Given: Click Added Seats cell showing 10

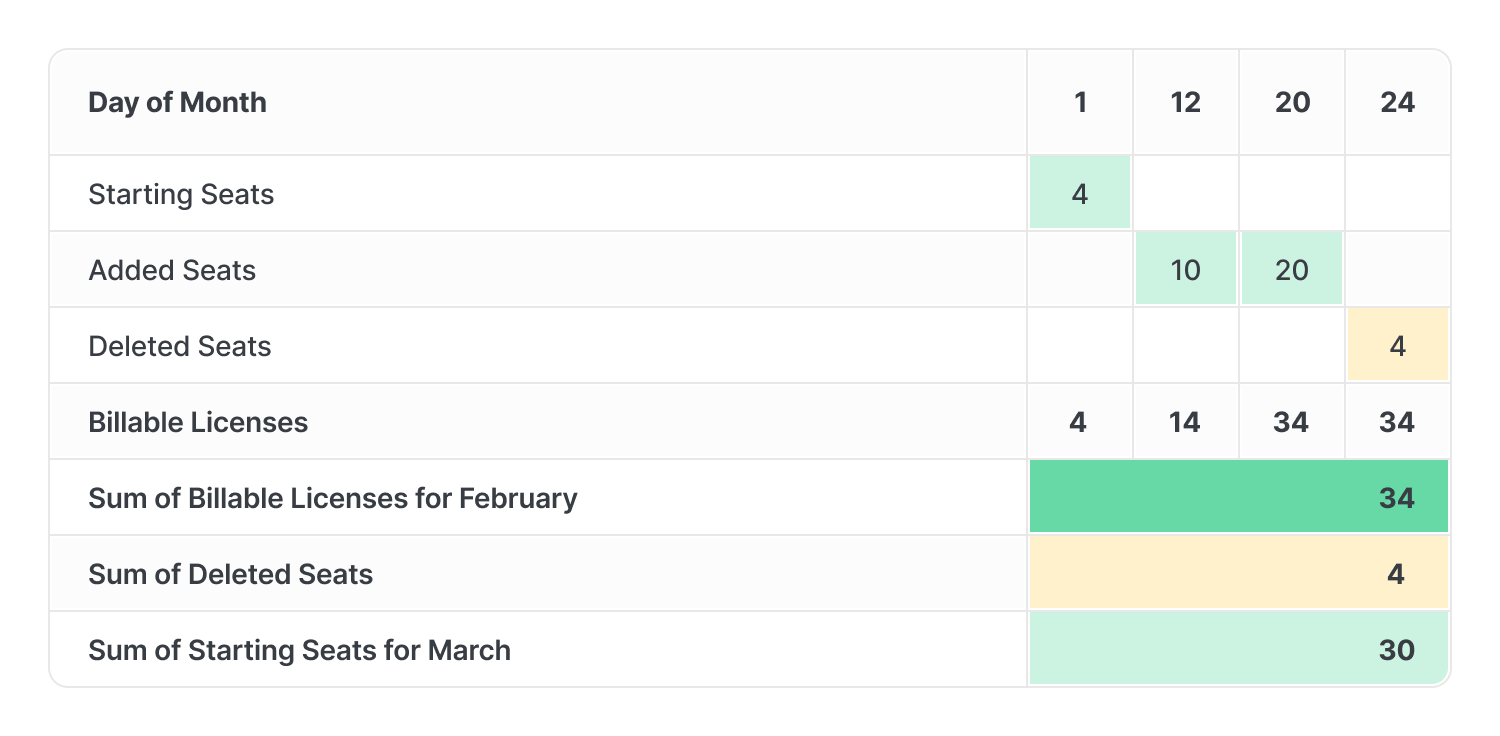Looking at the screenshot, I should 1186,269.
